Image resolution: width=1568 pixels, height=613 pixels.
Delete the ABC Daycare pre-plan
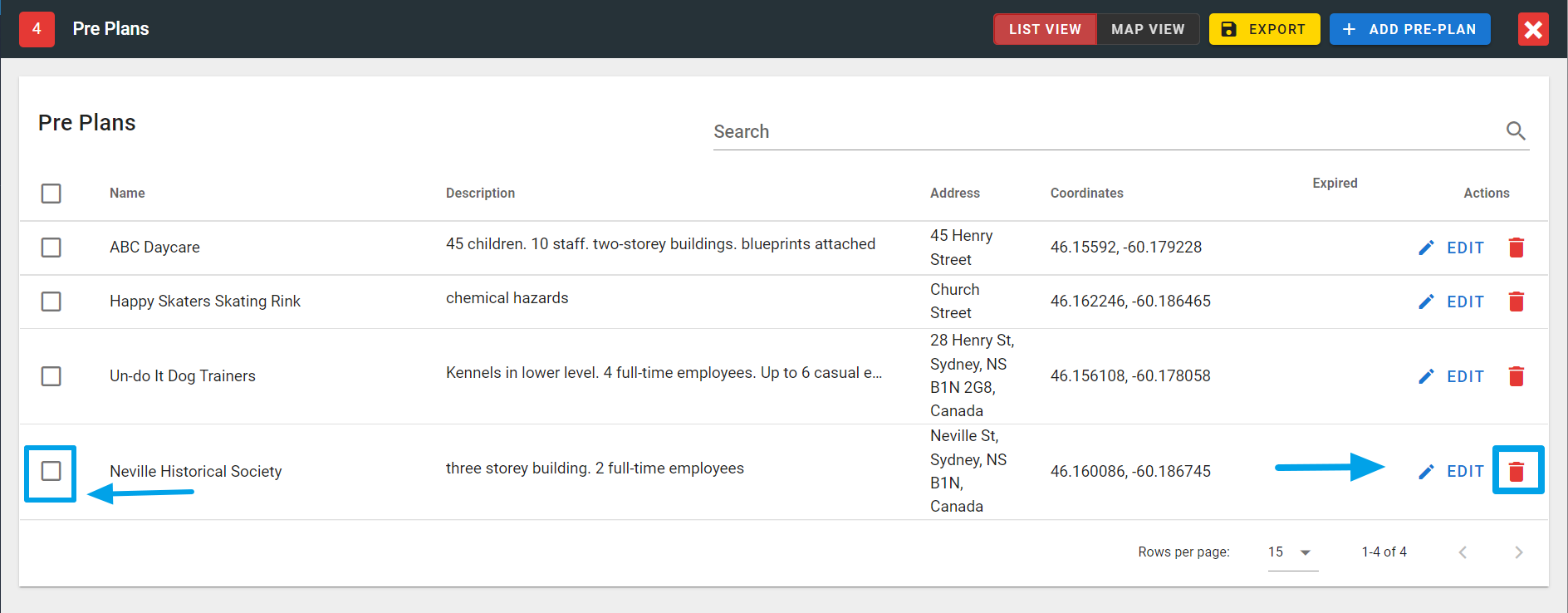[x=1516, y=248]
